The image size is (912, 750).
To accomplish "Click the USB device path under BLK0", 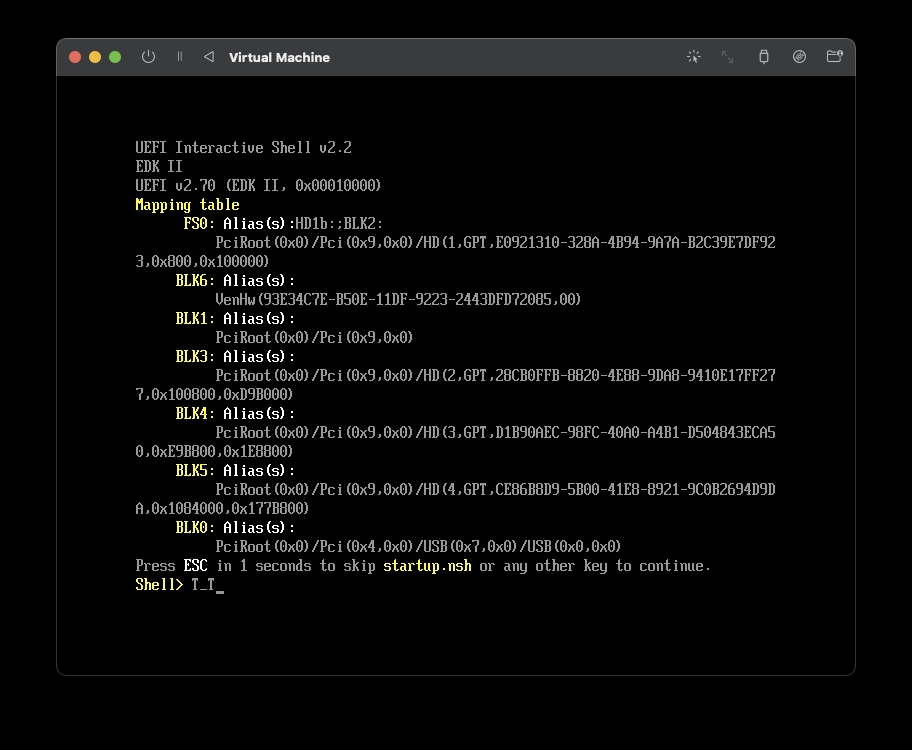I will pos(418,547).
